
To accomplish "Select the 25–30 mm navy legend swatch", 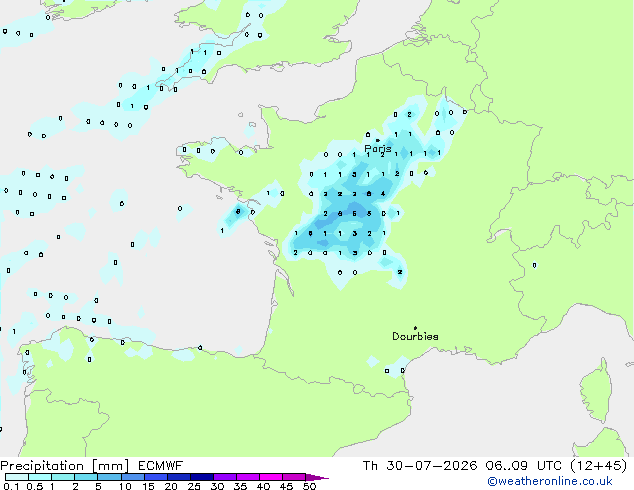I will 202,477.
